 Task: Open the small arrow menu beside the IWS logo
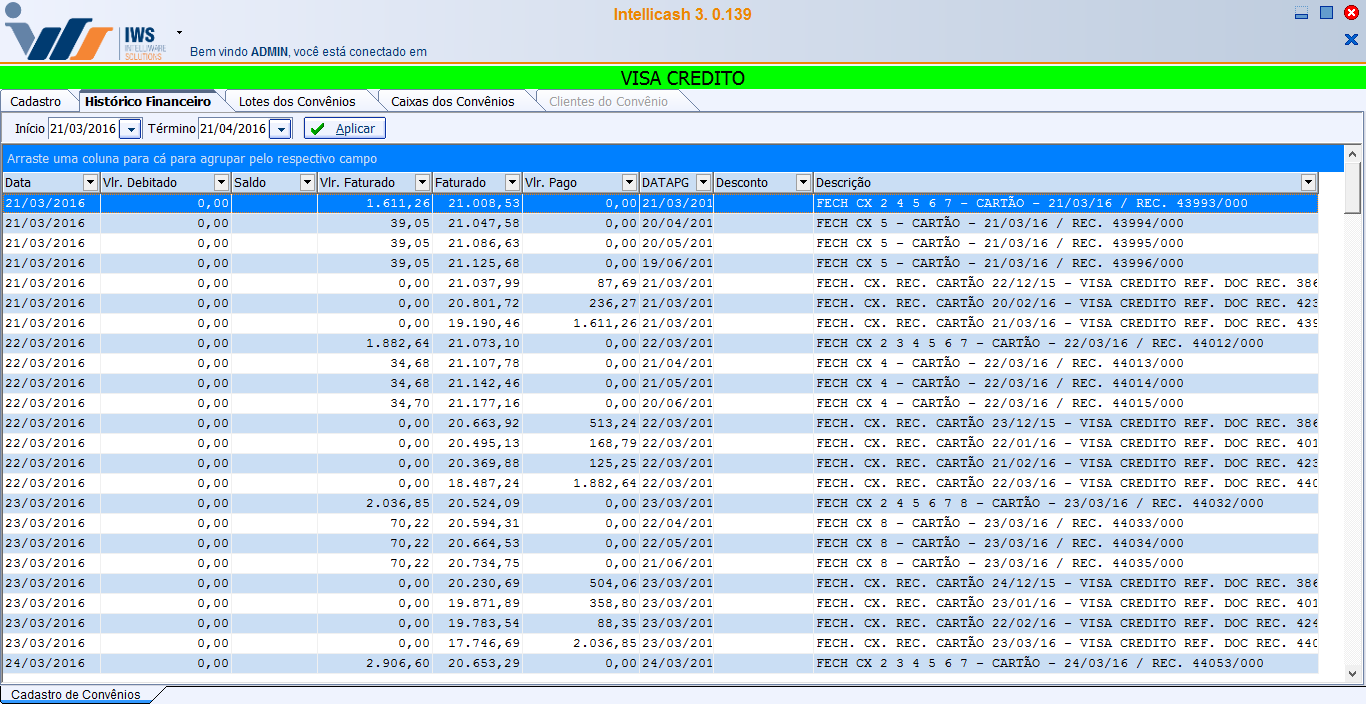tap(180, 32)
